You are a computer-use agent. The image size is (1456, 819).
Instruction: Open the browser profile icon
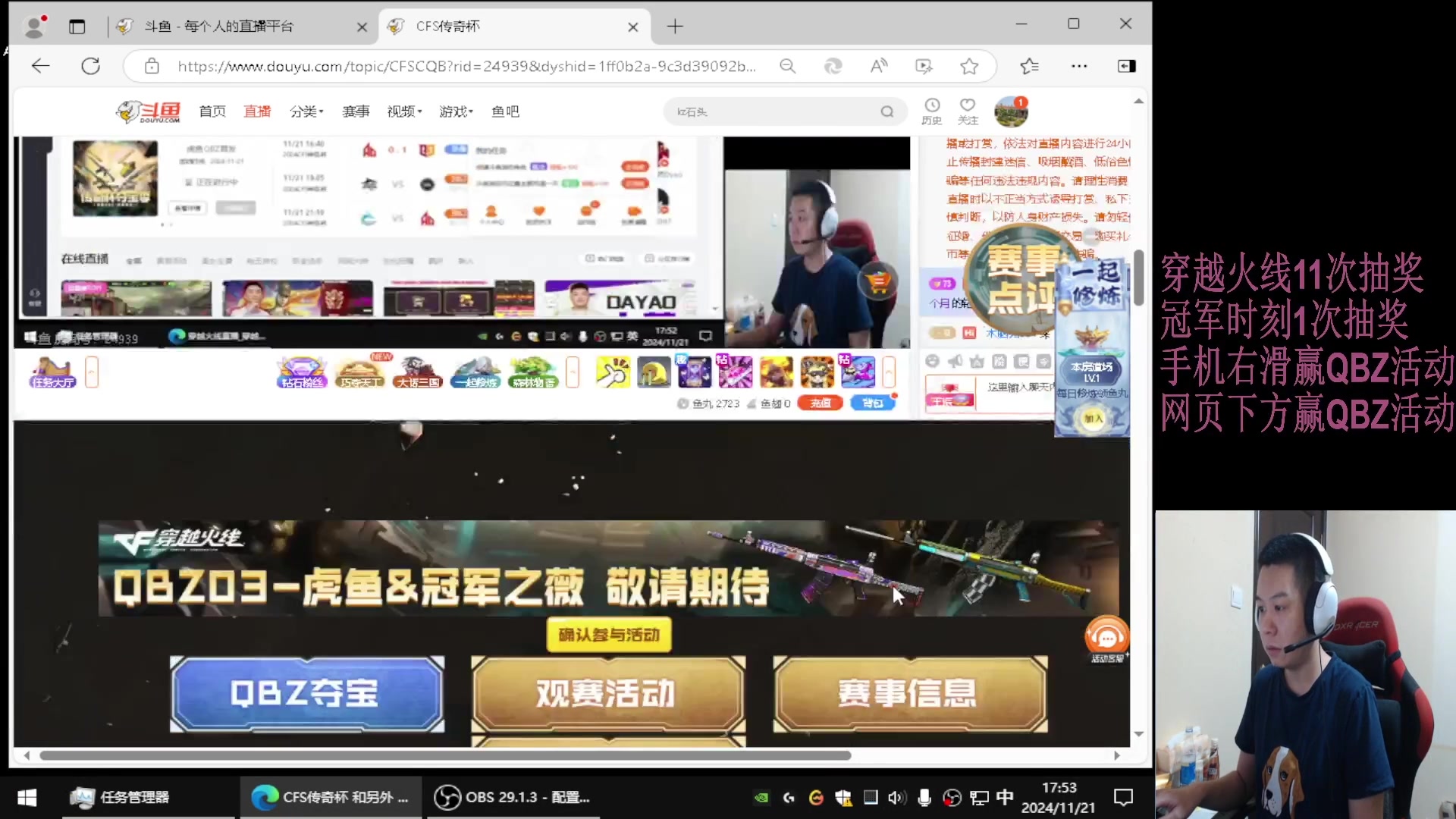click(x=35, y=27)
